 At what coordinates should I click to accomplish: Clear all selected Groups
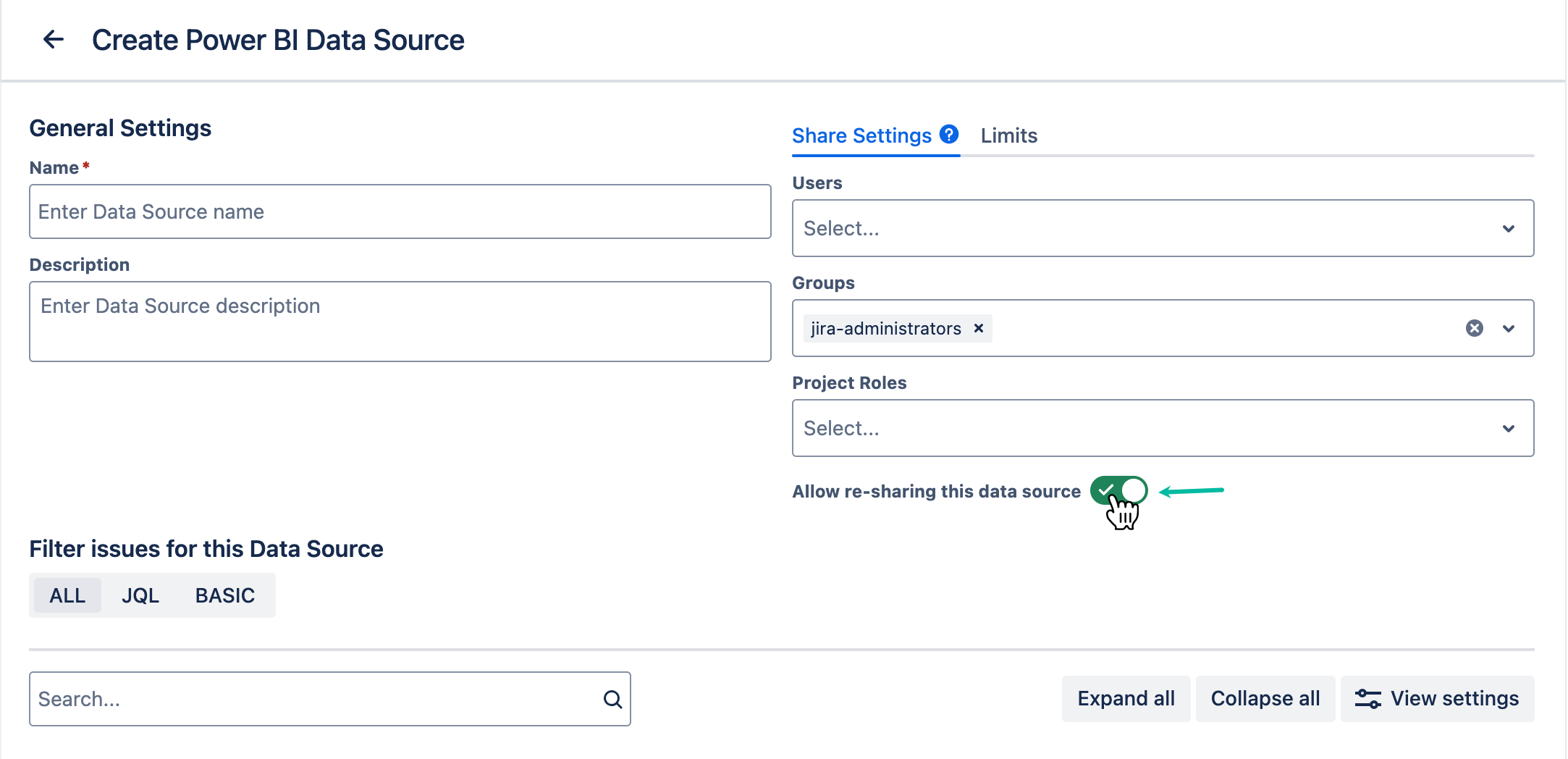(x=1474, y=328)
